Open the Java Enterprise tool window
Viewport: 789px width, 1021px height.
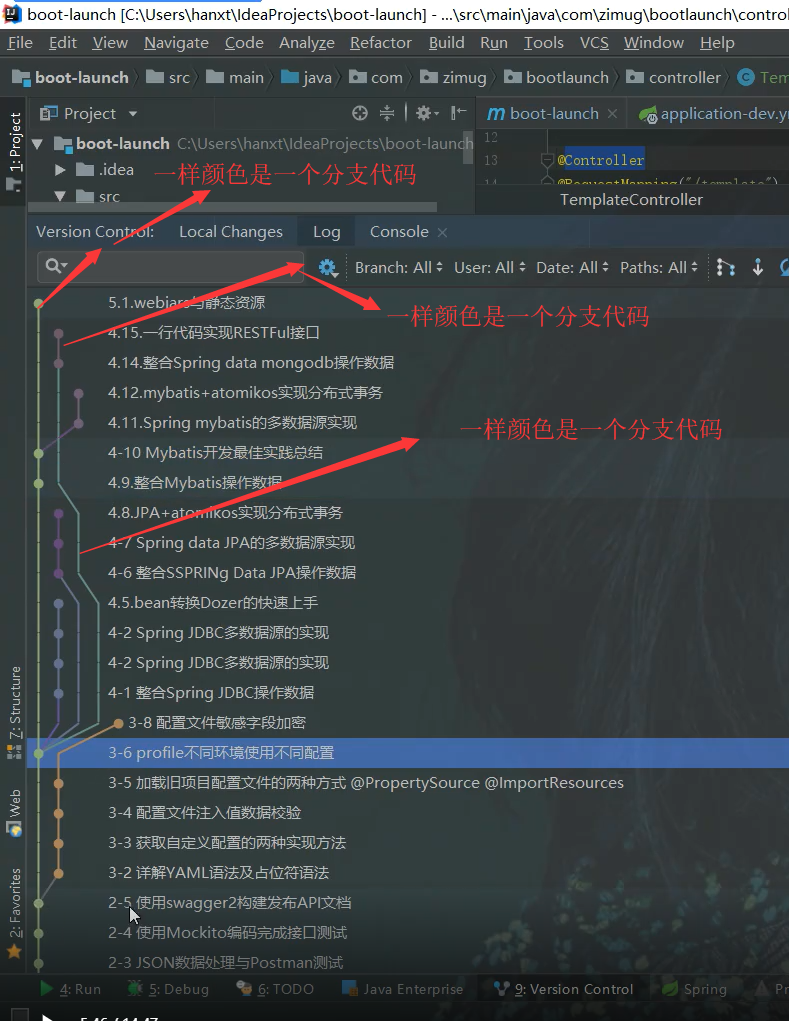(402, 989)
